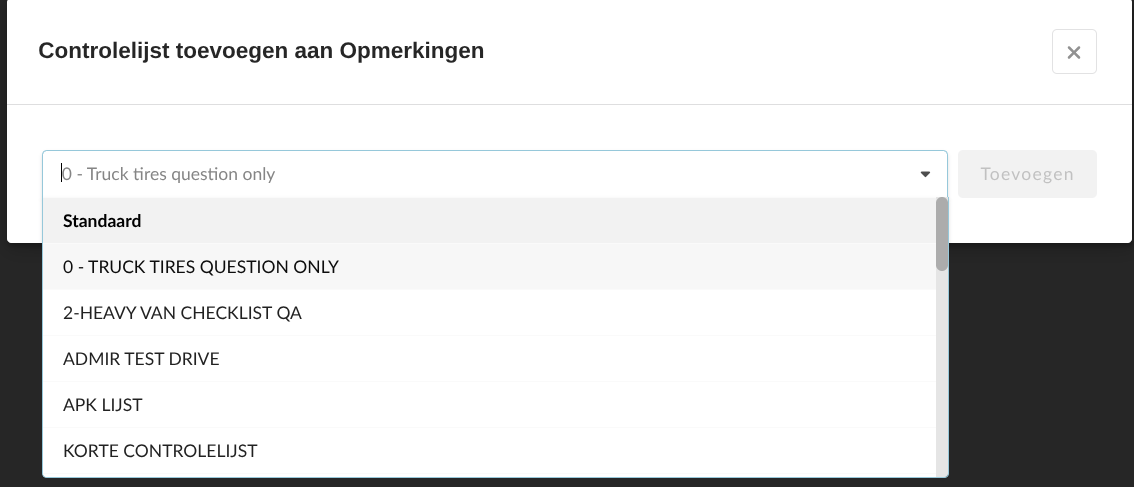Click the dropdown list scrollbar thumb

pos(941,233)
